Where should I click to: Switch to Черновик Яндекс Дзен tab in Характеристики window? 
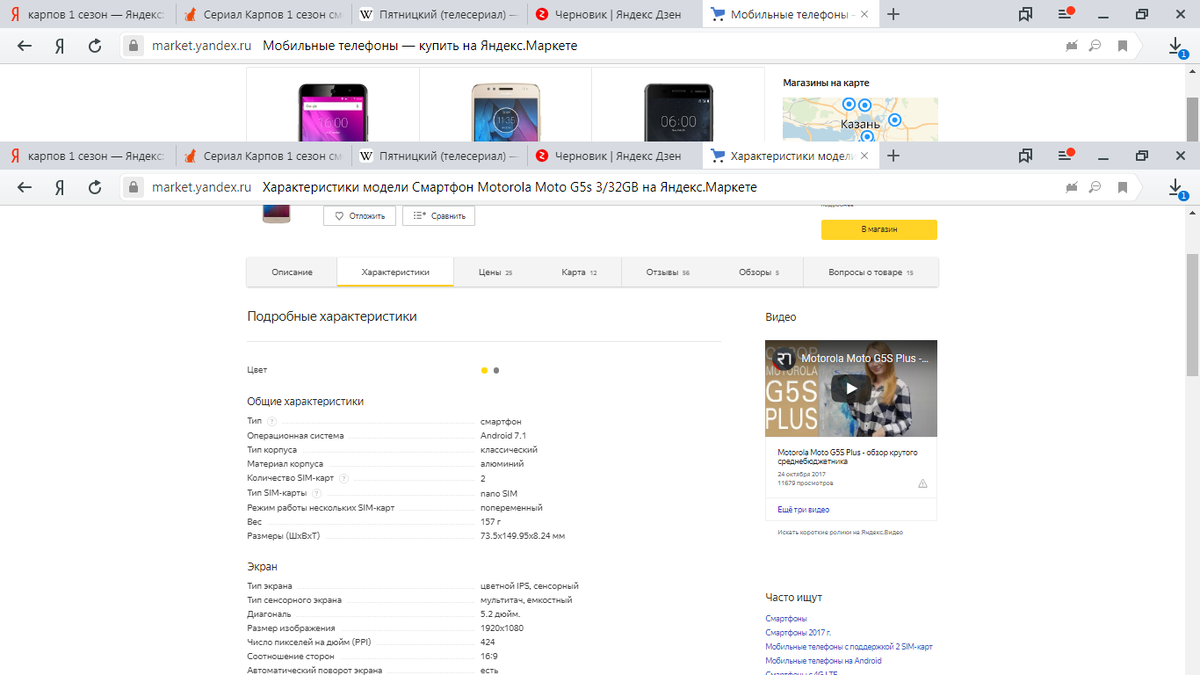613,156
